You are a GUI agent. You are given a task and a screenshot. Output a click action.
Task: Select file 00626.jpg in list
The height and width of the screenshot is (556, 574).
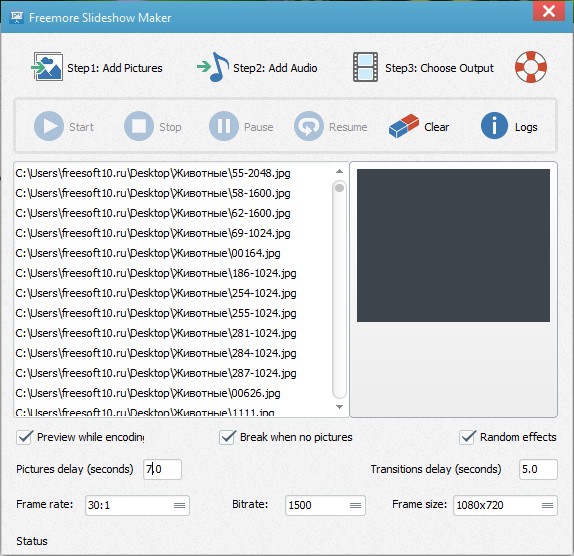(148, 393)
